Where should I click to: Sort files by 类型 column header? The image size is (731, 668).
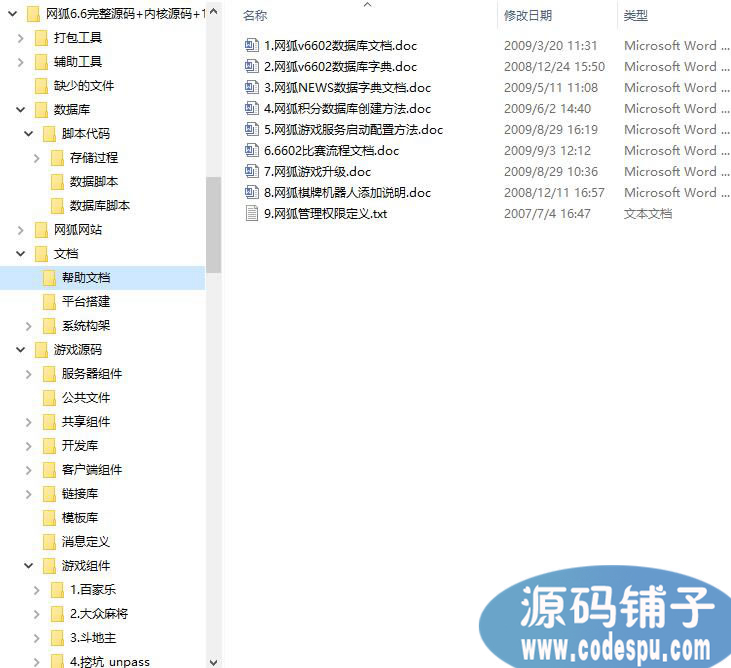pyautogui.click(x=636, y=16)
